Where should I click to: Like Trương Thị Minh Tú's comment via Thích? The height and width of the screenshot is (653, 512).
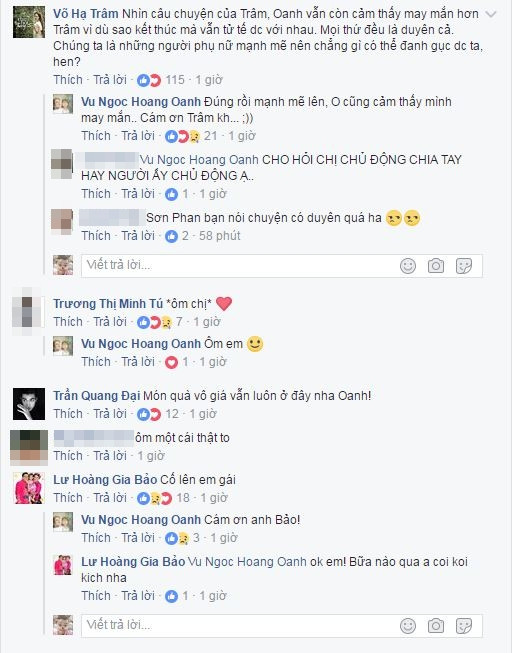[x=68, y=322]
